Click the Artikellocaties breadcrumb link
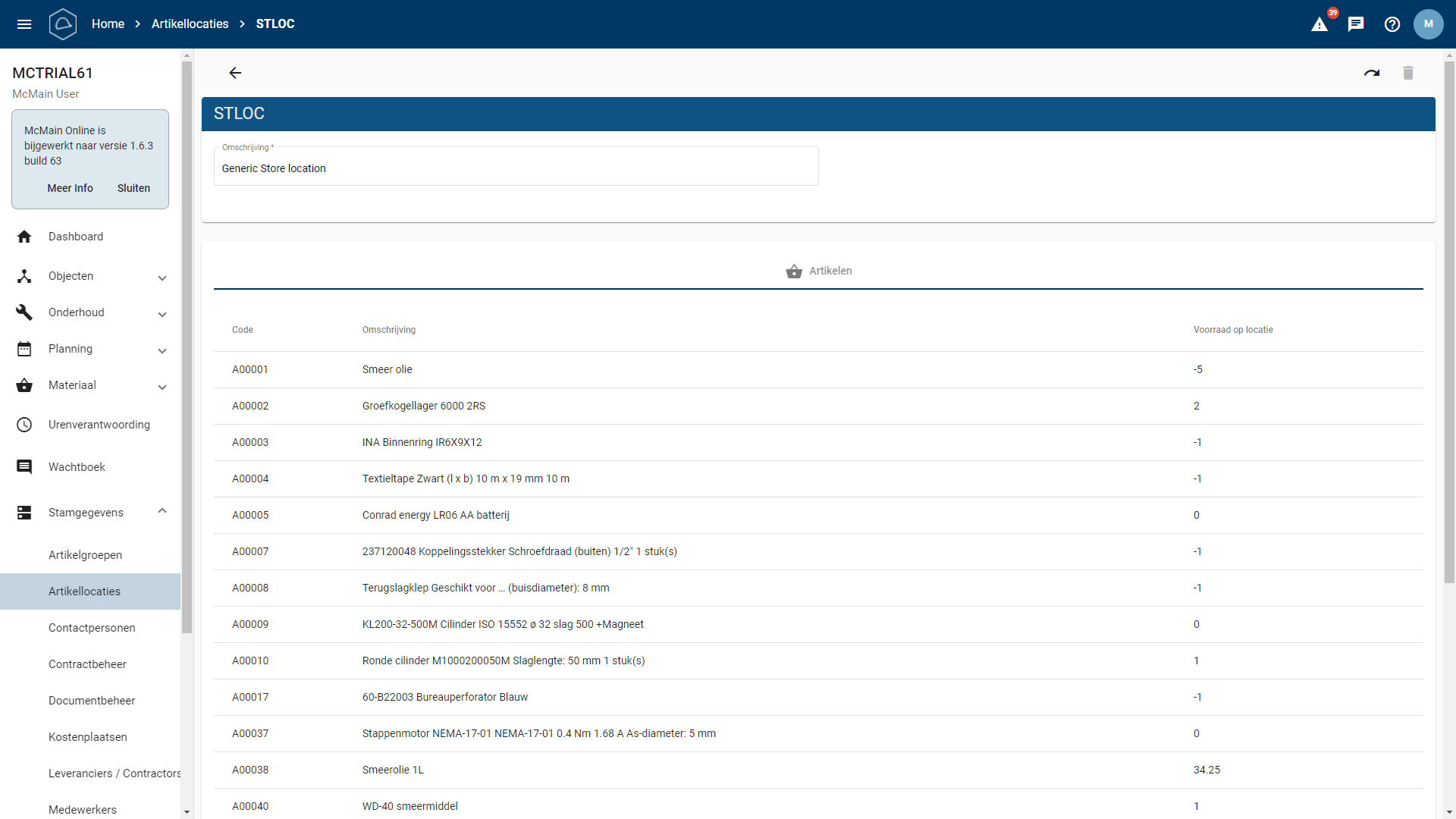 (x=190, y=24)
